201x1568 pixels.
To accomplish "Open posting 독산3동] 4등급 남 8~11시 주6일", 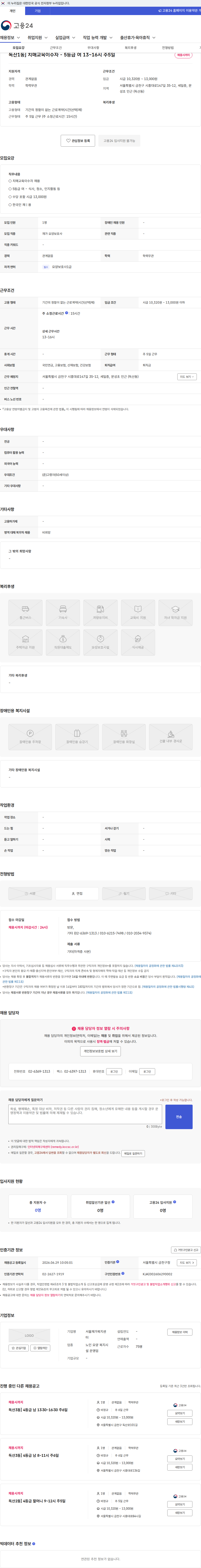I will point(33,1455).
